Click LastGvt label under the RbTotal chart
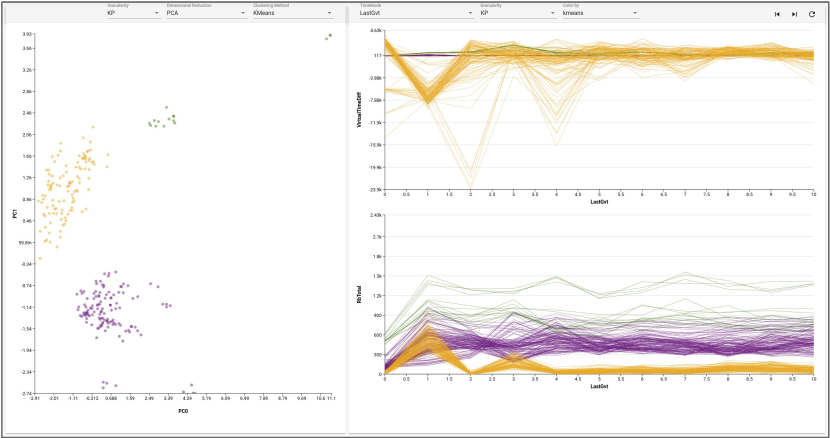The width and height of the screenshot is (830, 438). click(599, 387)
